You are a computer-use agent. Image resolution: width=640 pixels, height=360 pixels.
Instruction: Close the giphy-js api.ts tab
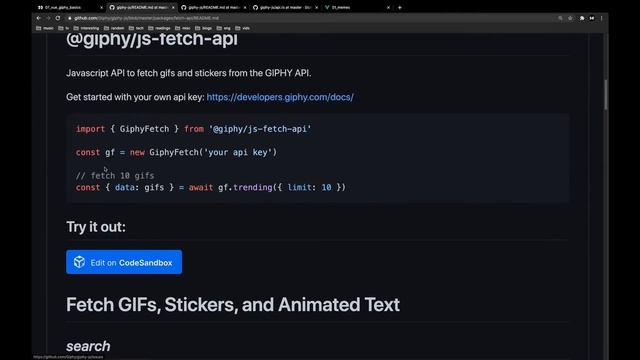click(x=316, y=7)
